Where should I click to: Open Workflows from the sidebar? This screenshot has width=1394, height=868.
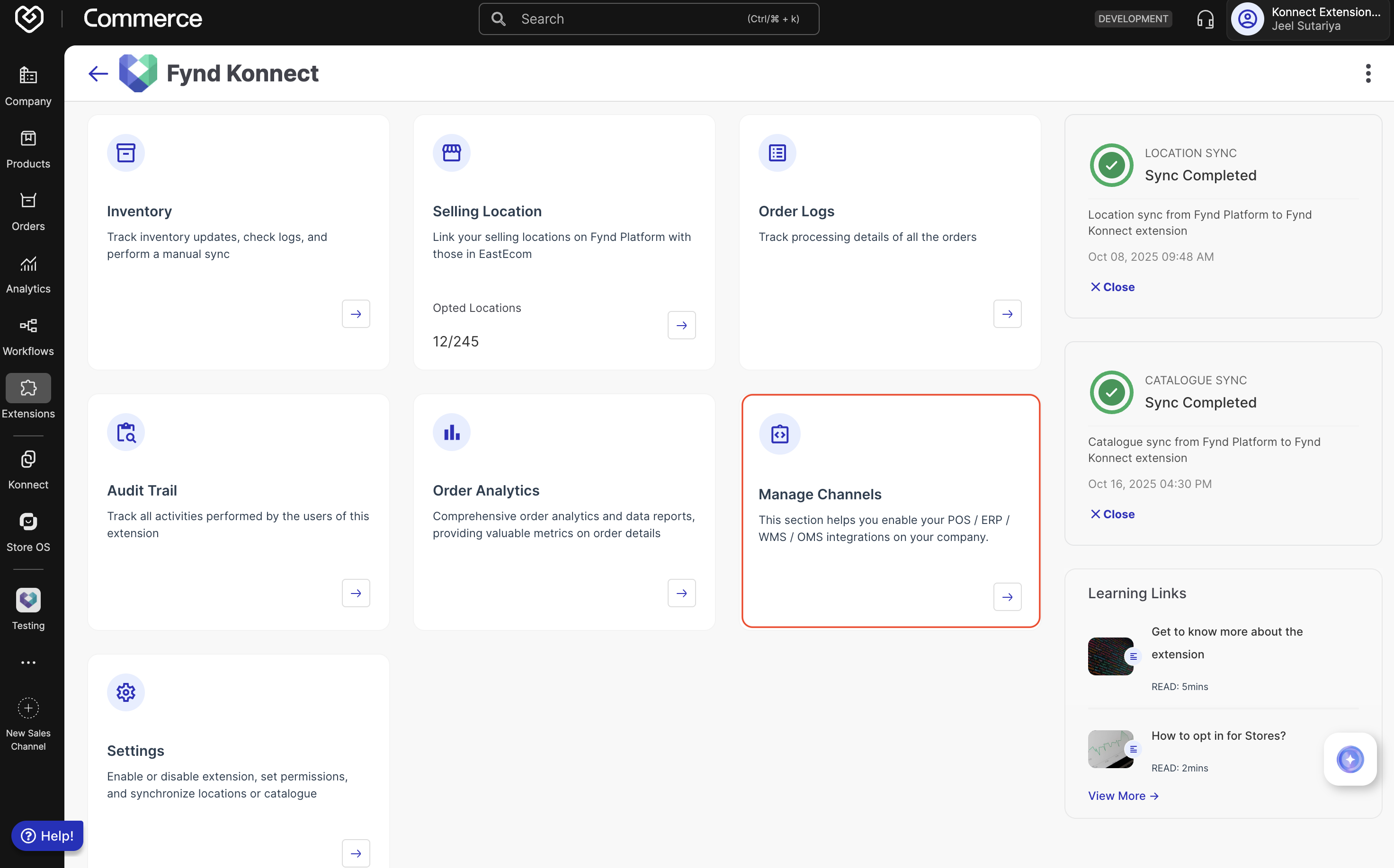28,337
